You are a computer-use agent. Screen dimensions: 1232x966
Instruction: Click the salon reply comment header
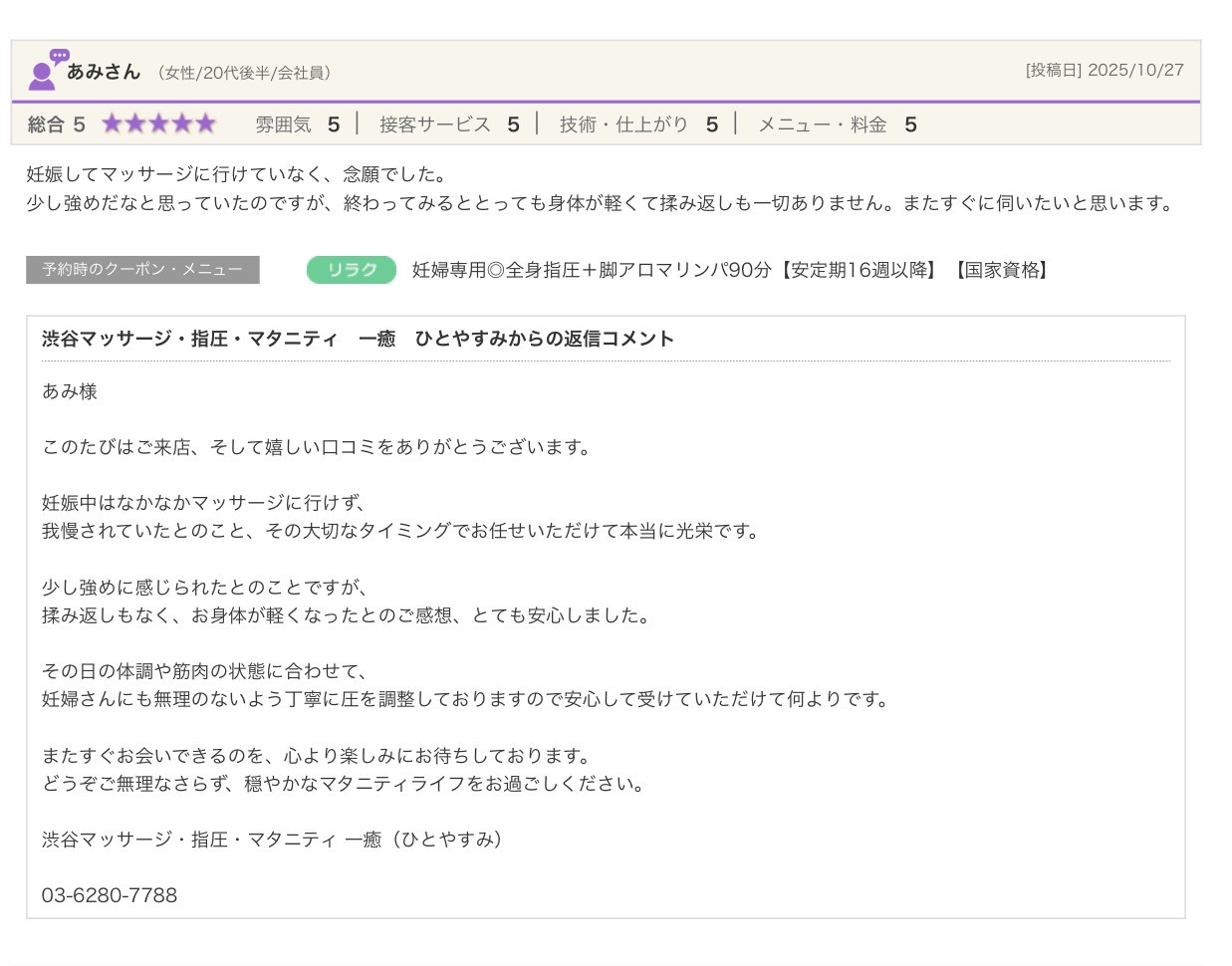358,339
